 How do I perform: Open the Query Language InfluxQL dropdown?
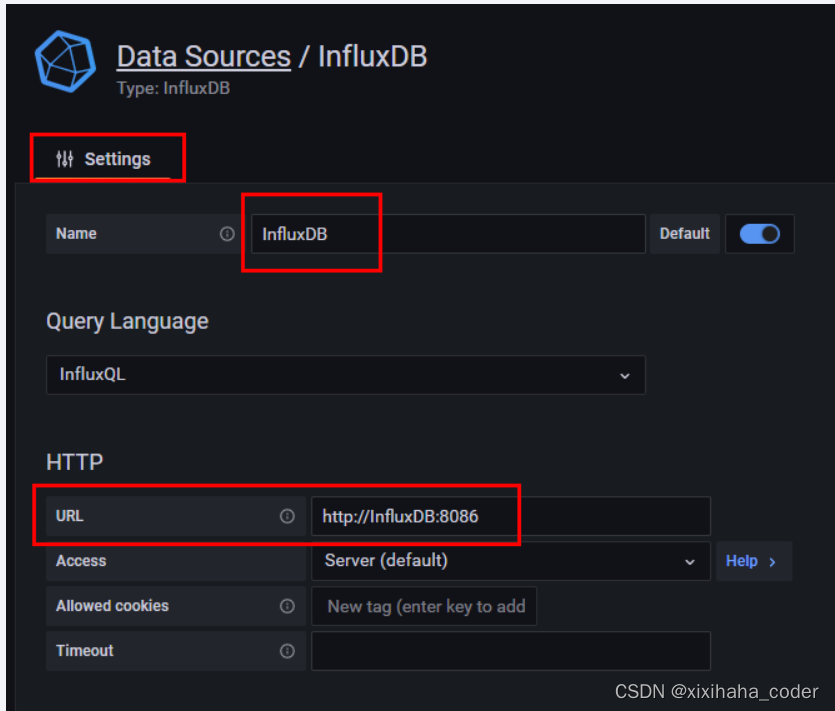click(346, 375)
